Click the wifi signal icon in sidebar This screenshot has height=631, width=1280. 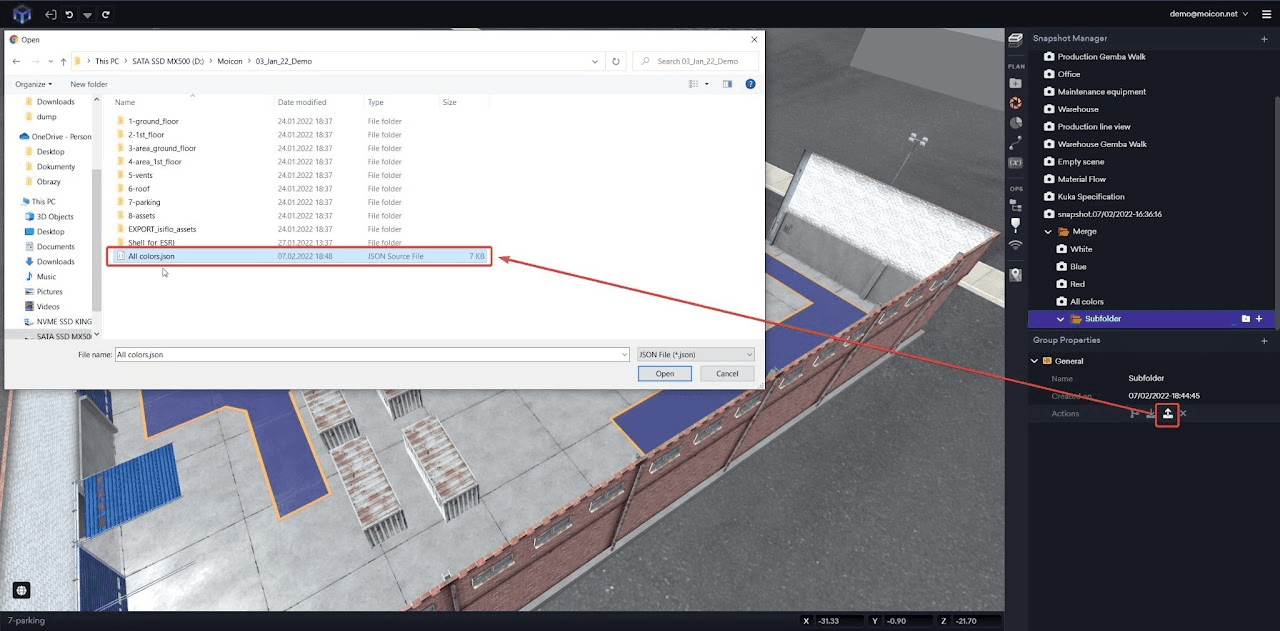click(x=1015, y=245)
